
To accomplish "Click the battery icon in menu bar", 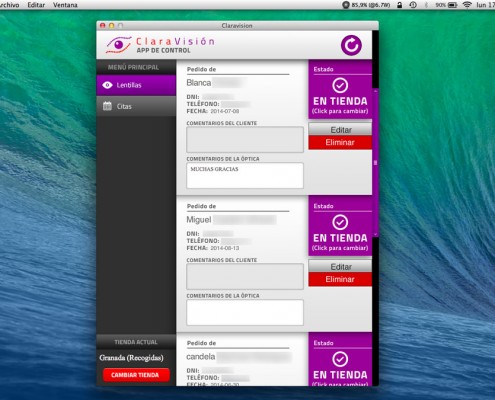I will 452,5.
